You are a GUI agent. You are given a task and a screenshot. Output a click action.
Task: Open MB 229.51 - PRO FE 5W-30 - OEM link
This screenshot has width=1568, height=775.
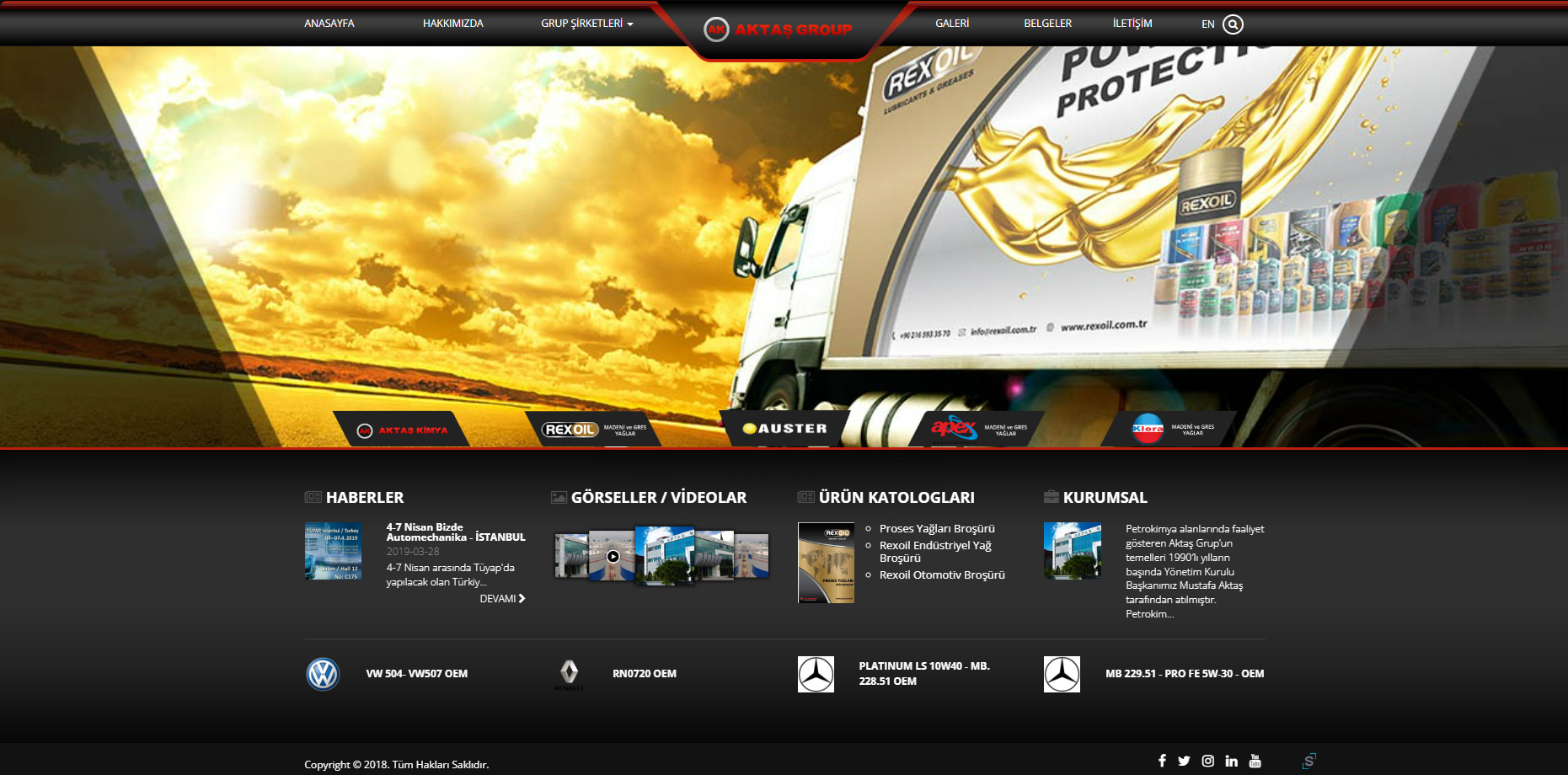1185,674
